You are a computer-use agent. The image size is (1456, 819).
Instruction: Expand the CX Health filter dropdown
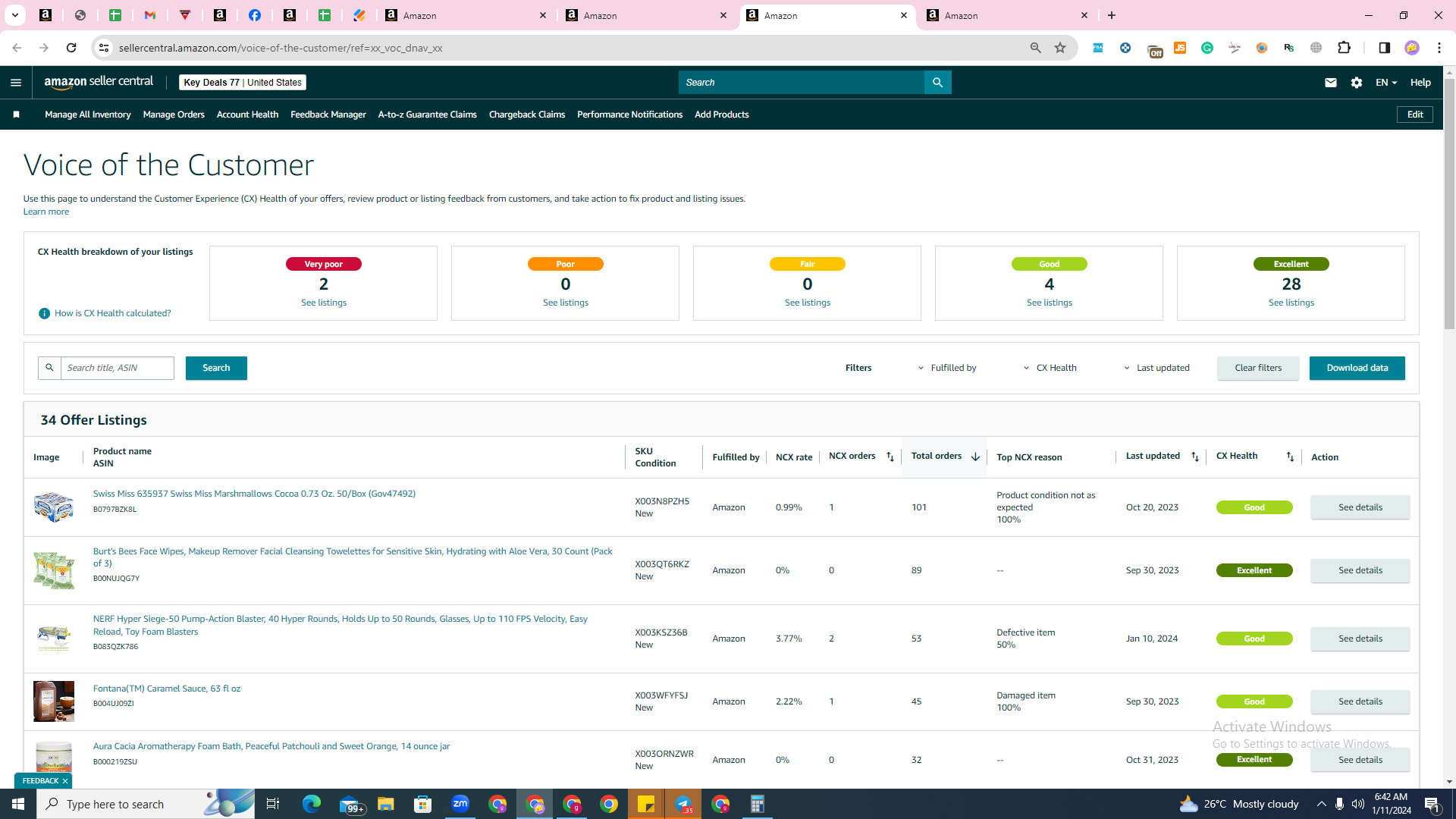coord(1050,368)
